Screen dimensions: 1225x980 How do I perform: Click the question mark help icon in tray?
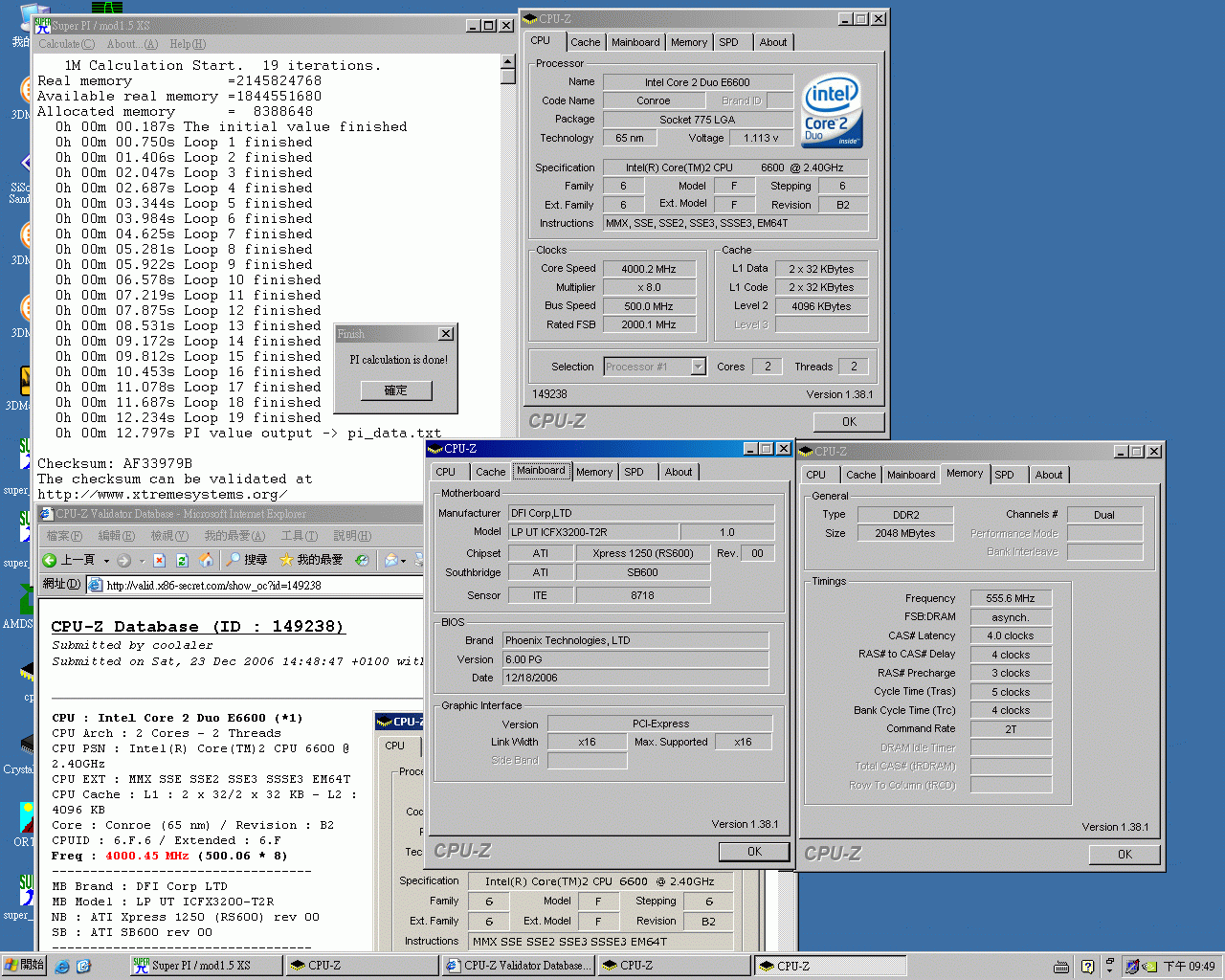click(x=1087, y=967)
